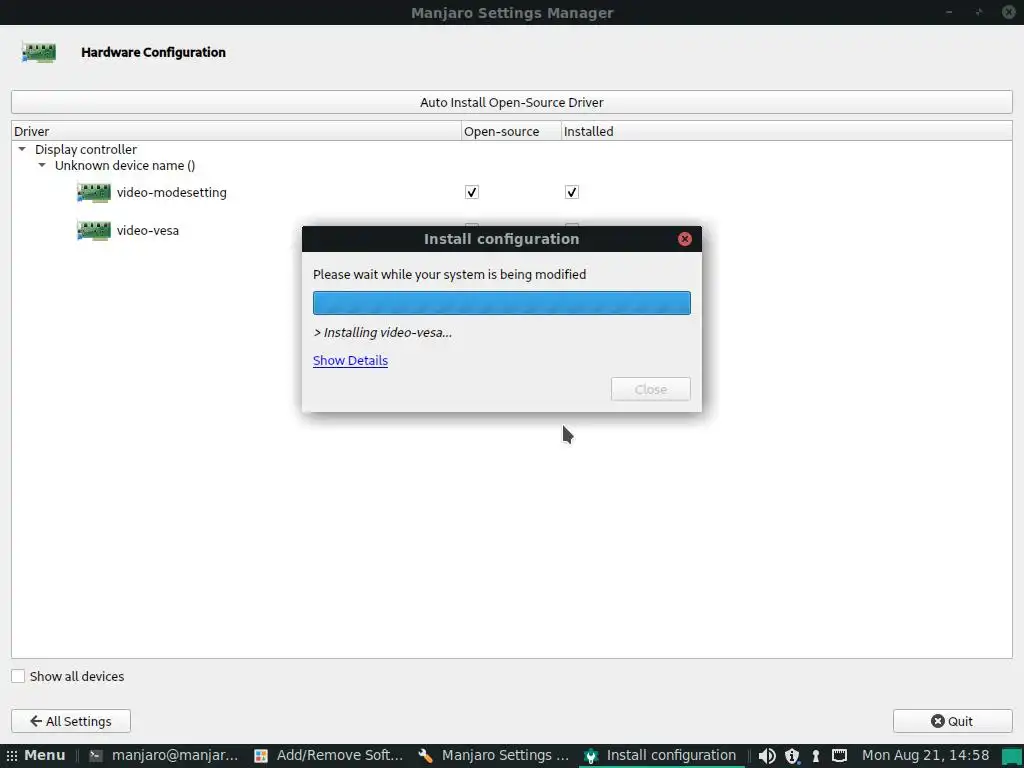Screen dimensions: 1024x768
Task: Click the clock showing Mon Aug 21
Action: pos(925,756)
